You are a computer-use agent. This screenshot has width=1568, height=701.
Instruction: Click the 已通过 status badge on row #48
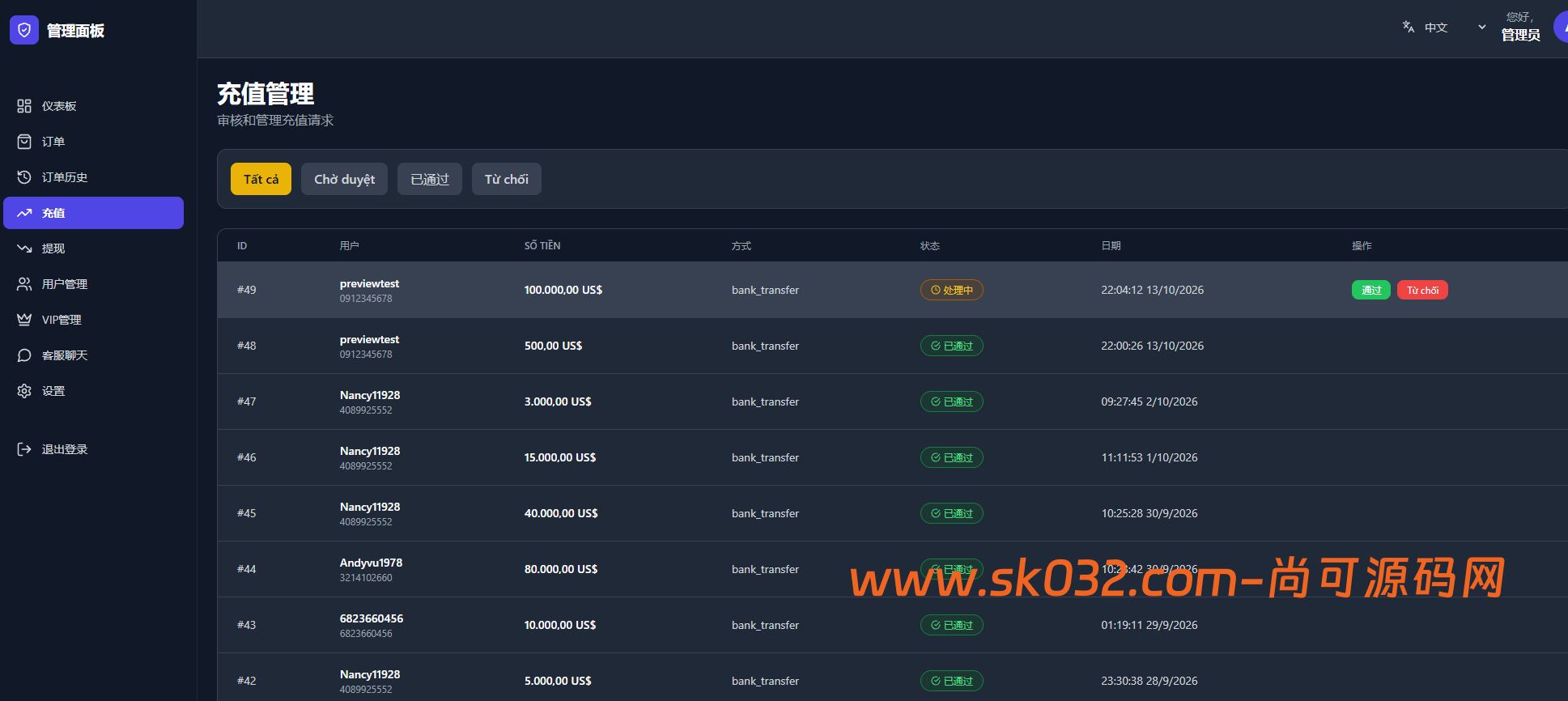[x=952, y=346]
